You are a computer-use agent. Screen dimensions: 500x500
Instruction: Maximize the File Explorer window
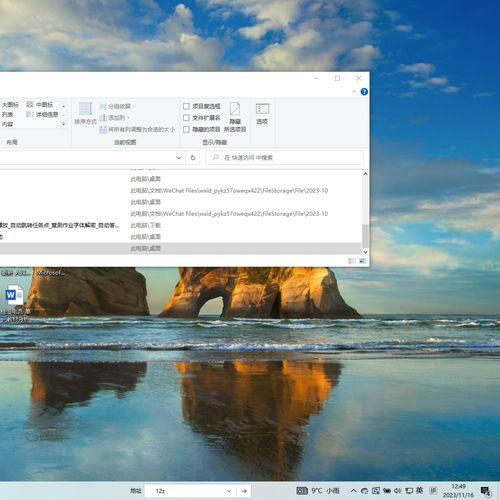tap(338, 78)
